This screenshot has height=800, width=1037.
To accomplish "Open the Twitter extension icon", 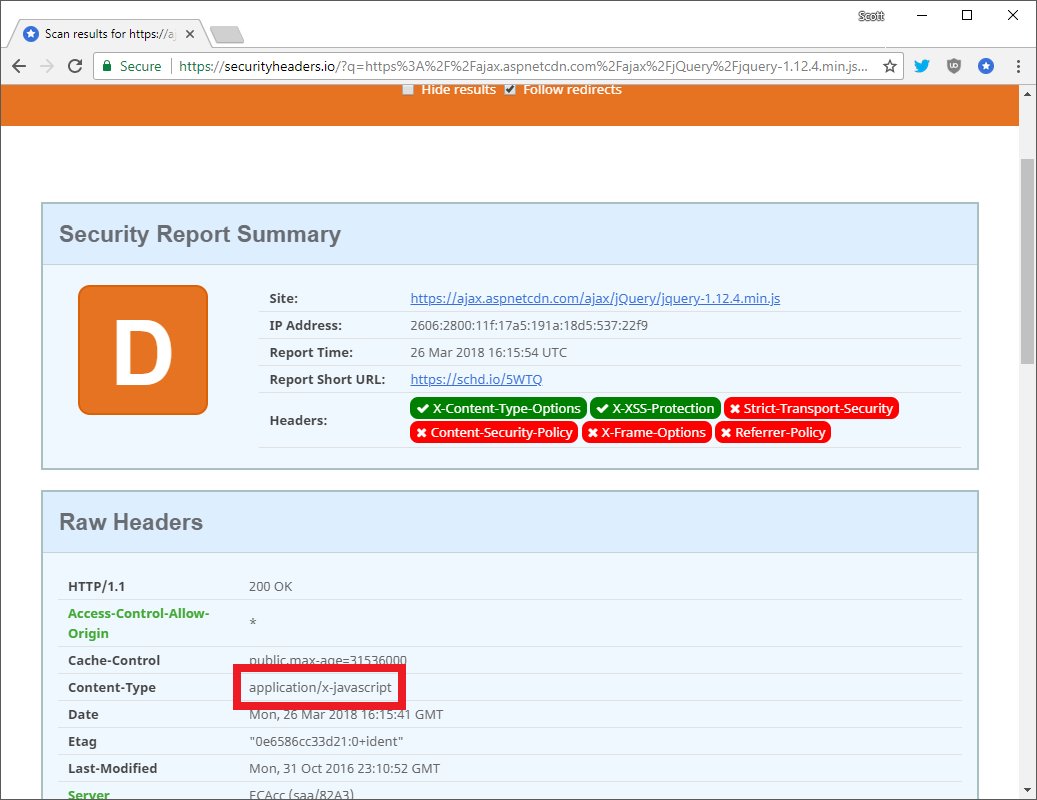I will [x=921, y=66].
